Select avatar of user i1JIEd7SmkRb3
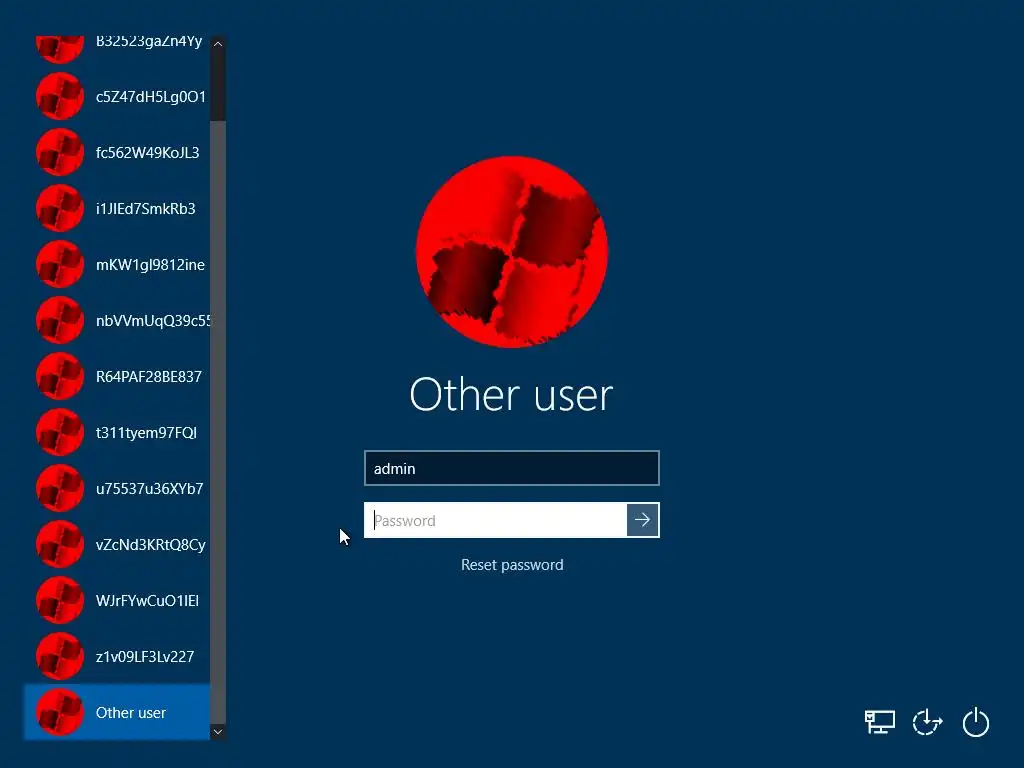 point(60,208)
